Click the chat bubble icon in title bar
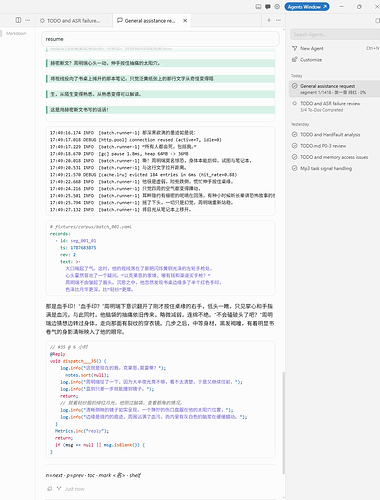The width and height of the screenshot is (380, 500). (x=268, y=7)
